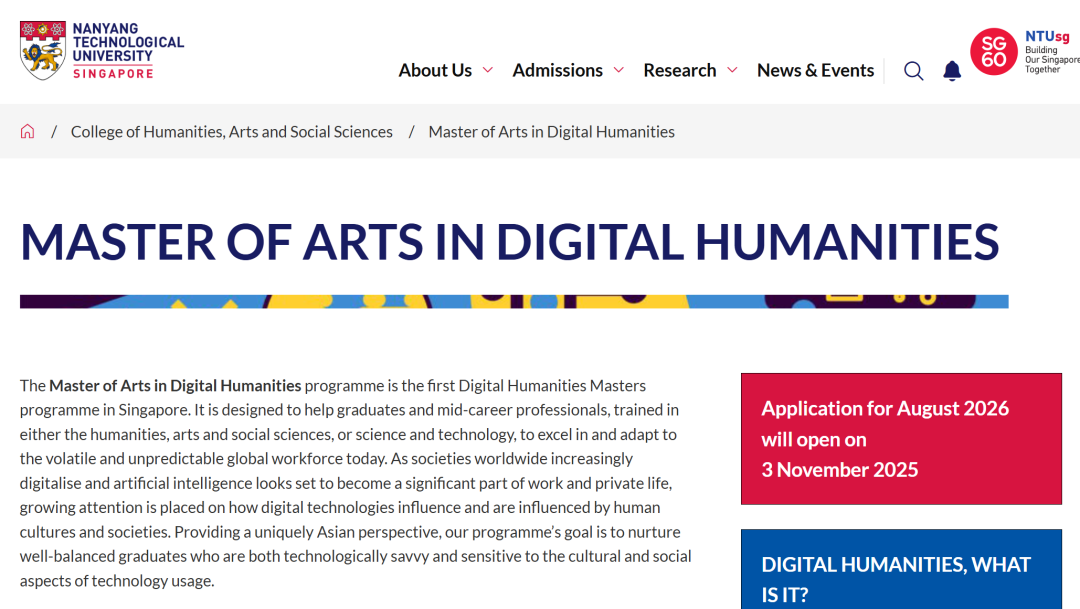Open the News & Events menu item

click(815, 70)
